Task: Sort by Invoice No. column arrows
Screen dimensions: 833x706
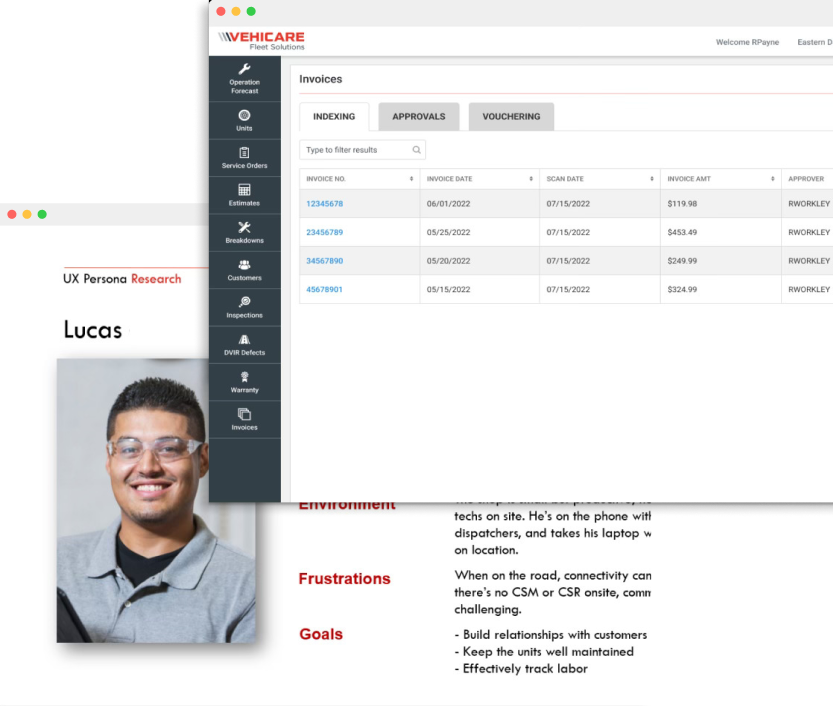Action: pyautogui.click(x=411, y=179)
